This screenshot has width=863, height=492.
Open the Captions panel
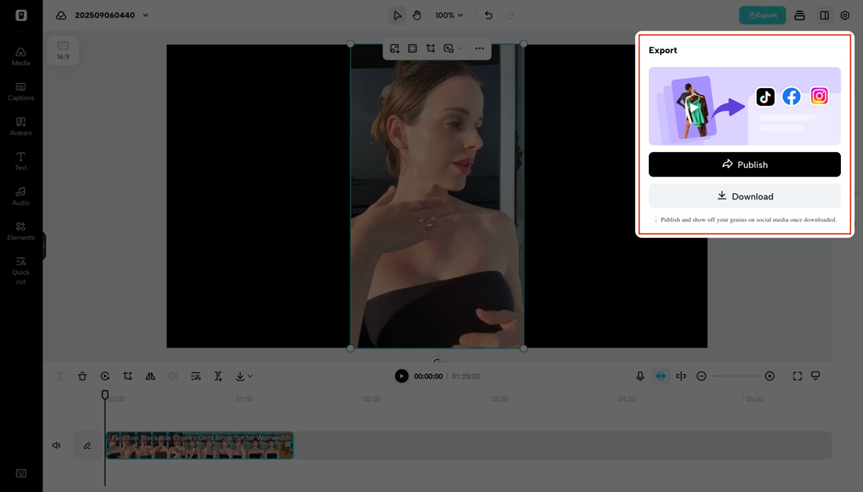pyautogui.click(x=20, y=91)
